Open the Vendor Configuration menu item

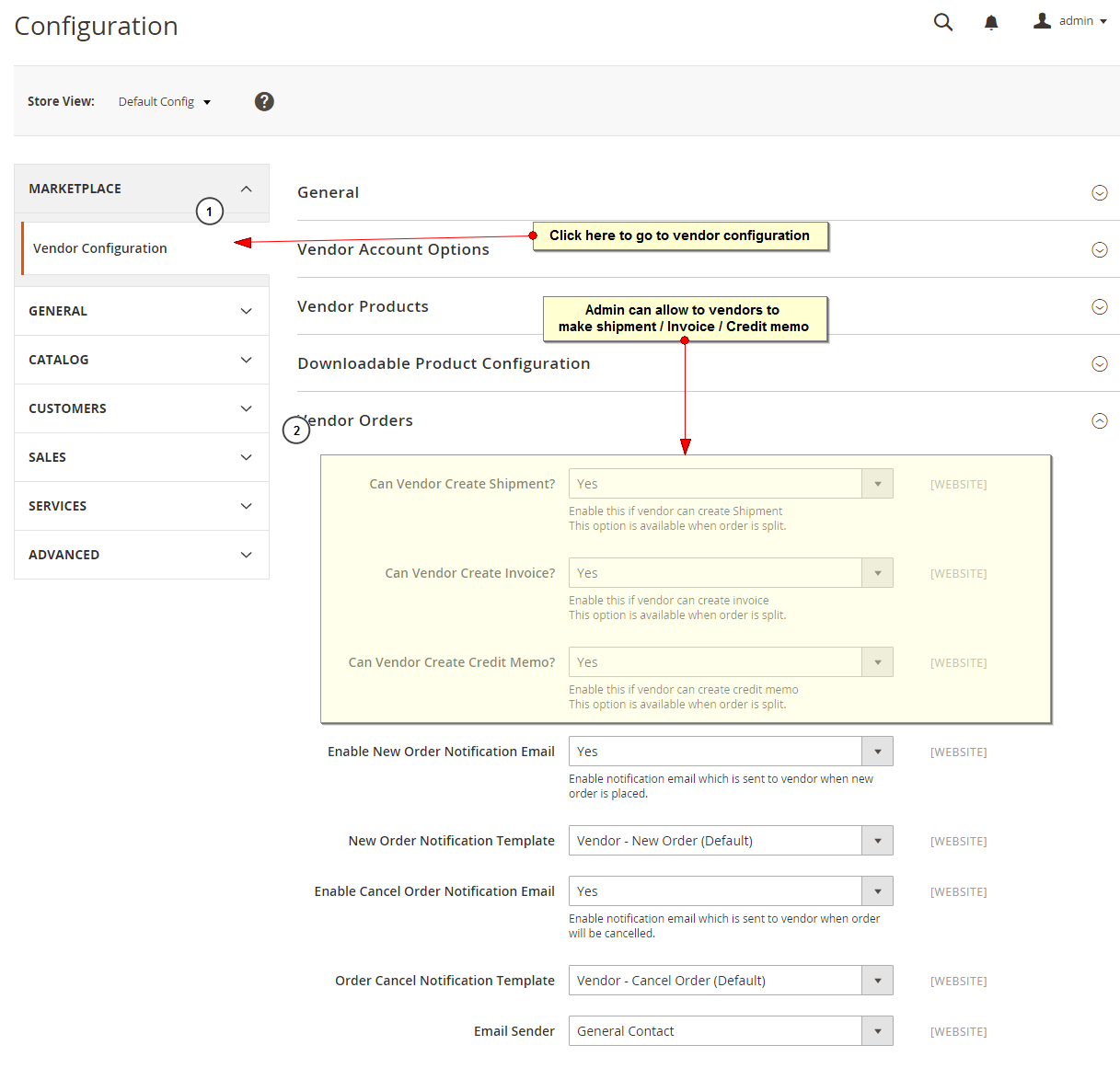point(100,248)
